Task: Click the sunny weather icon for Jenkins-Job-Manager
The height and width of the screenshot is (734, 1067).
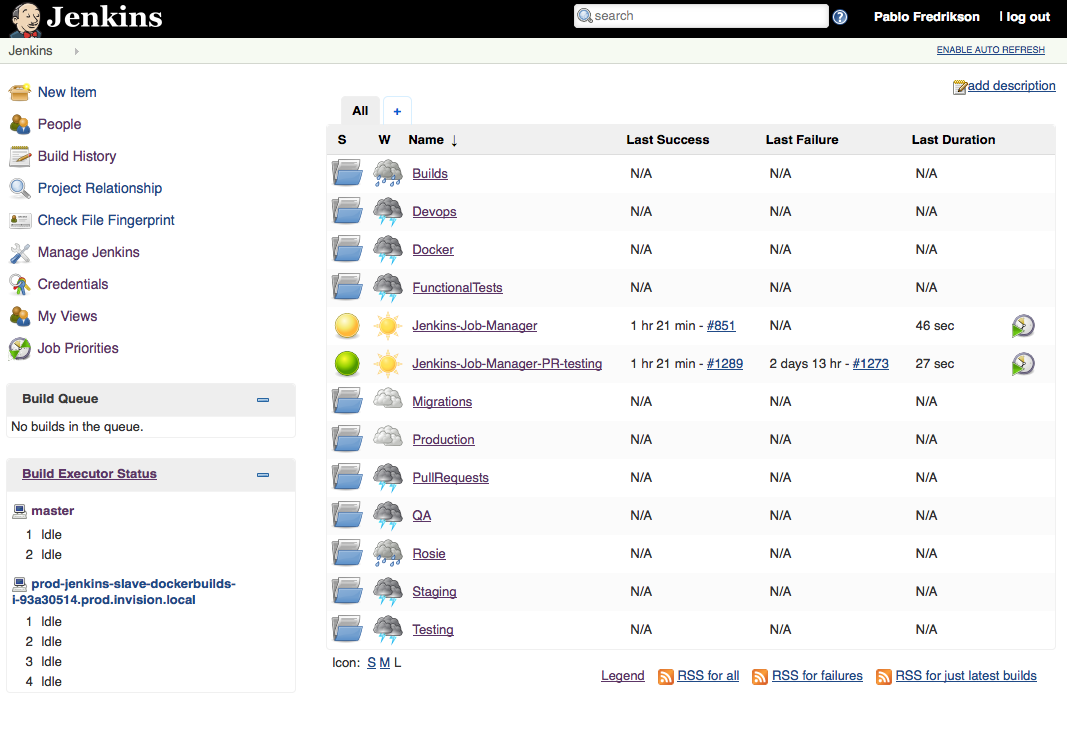Action: tap(388, 326)
